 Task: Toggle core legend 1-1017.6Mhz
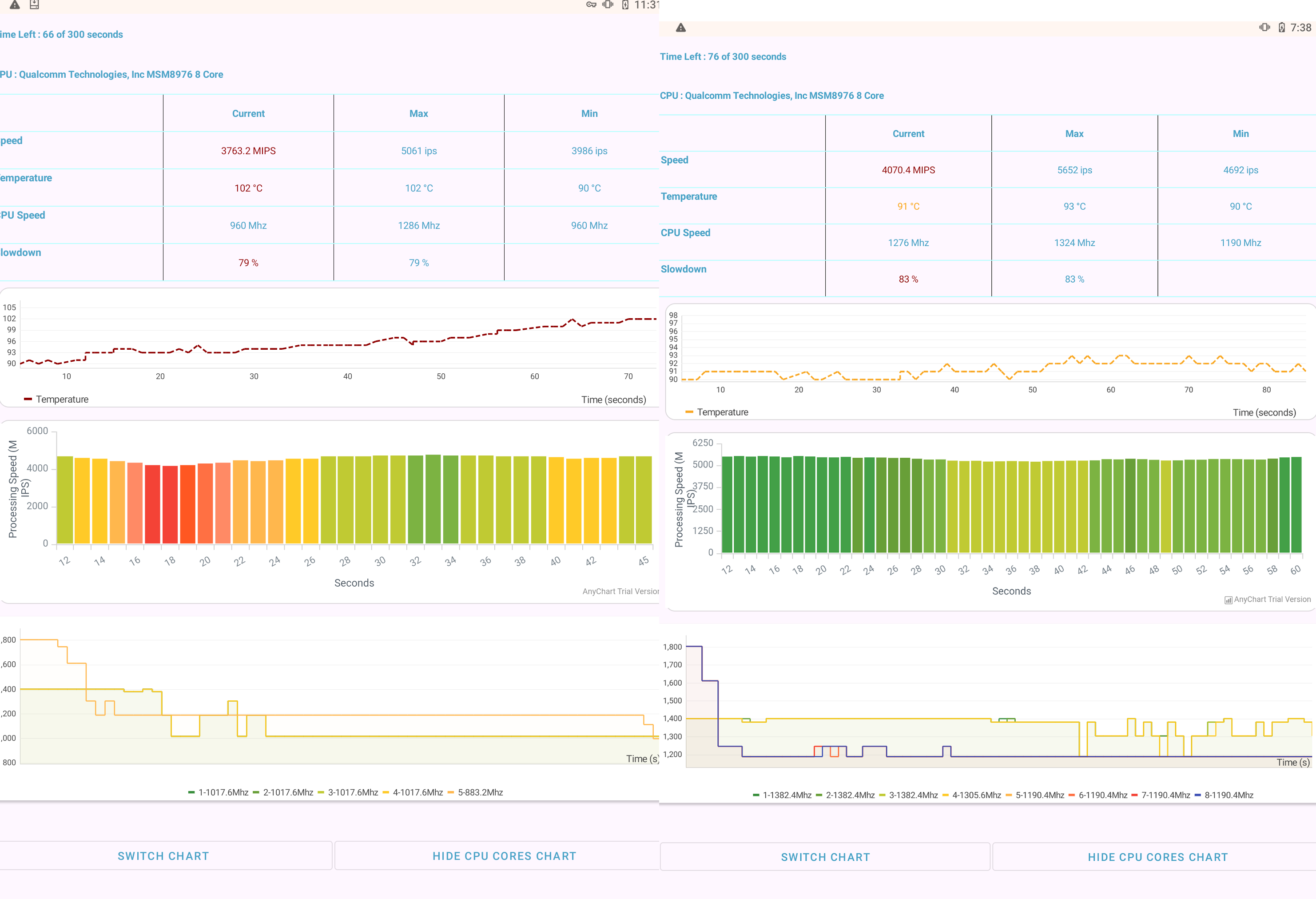(x=218, y=792)
